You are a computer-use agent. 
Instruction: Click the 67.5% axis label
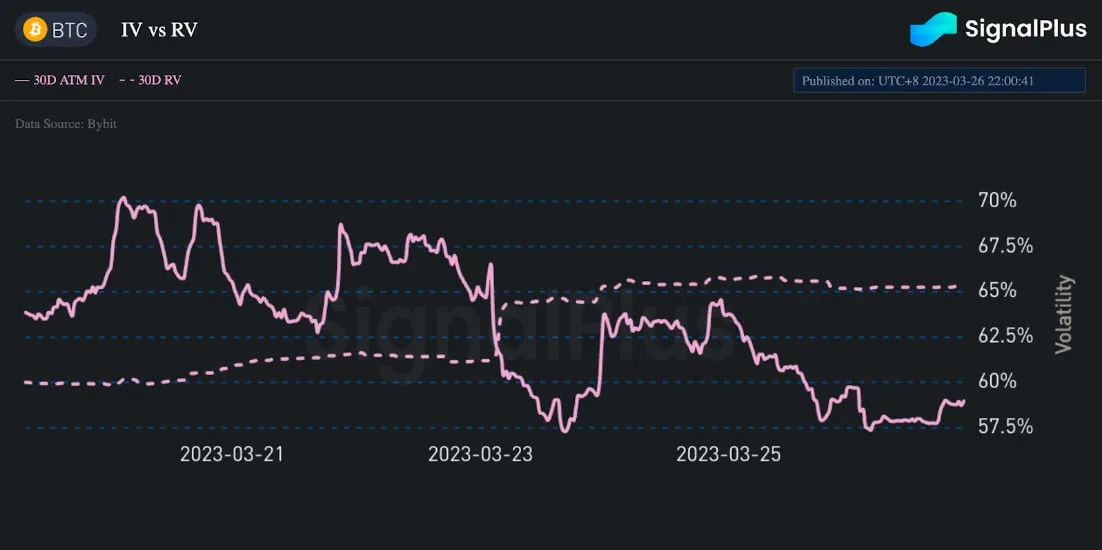[1005, 246]
